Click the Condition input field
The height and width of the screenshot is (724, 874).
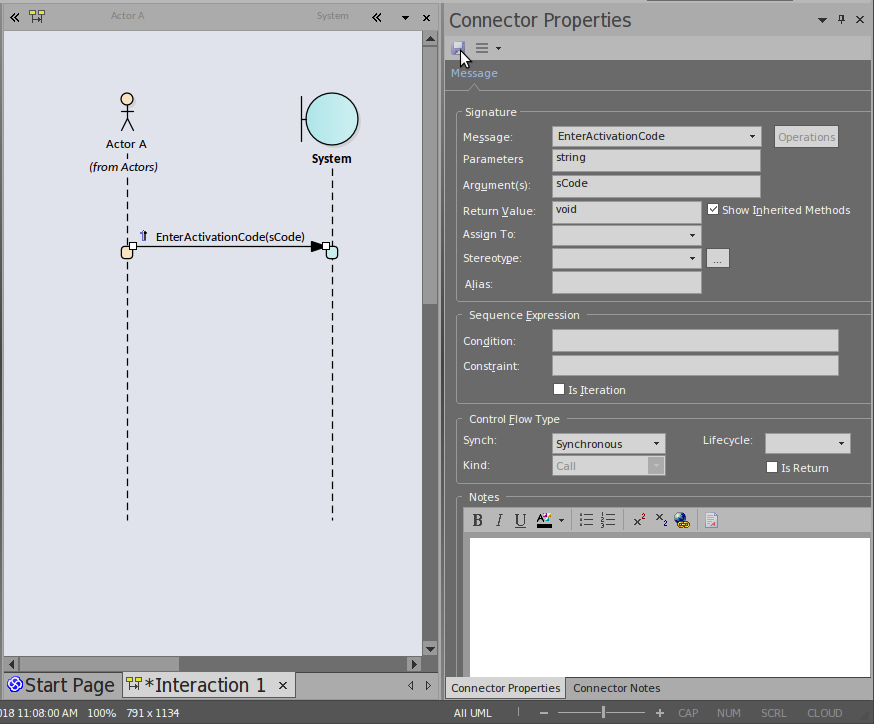pyautogui.click(x=694, y=341)
